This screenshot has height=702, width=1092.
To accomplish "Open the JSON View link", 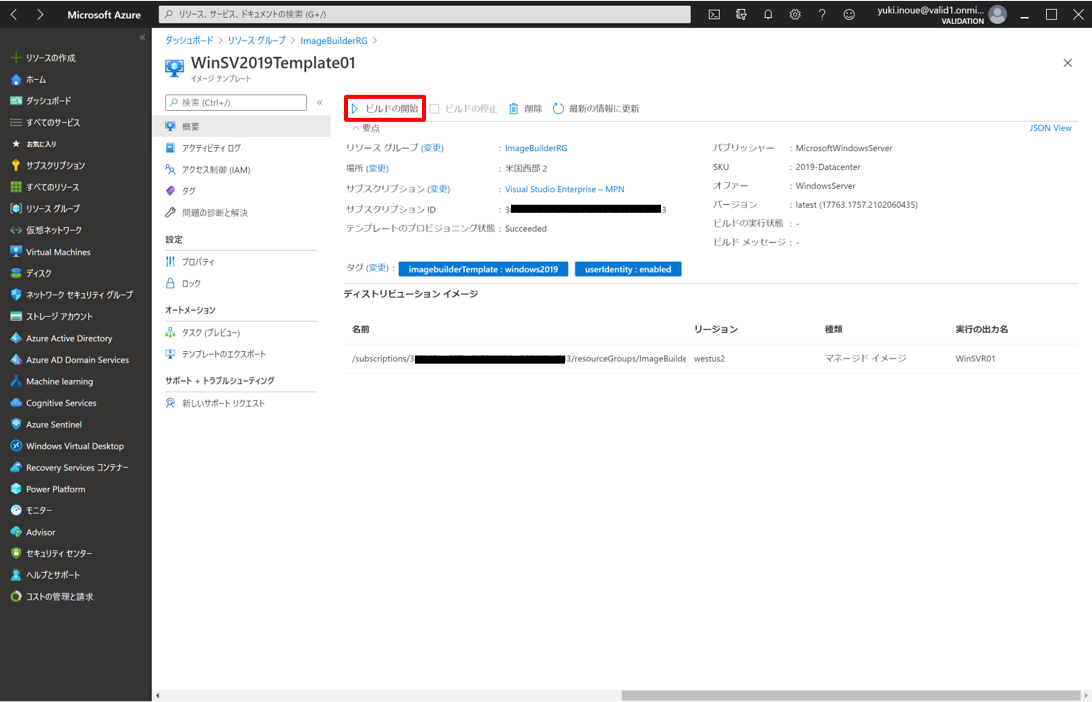I will coord(1050,128).
